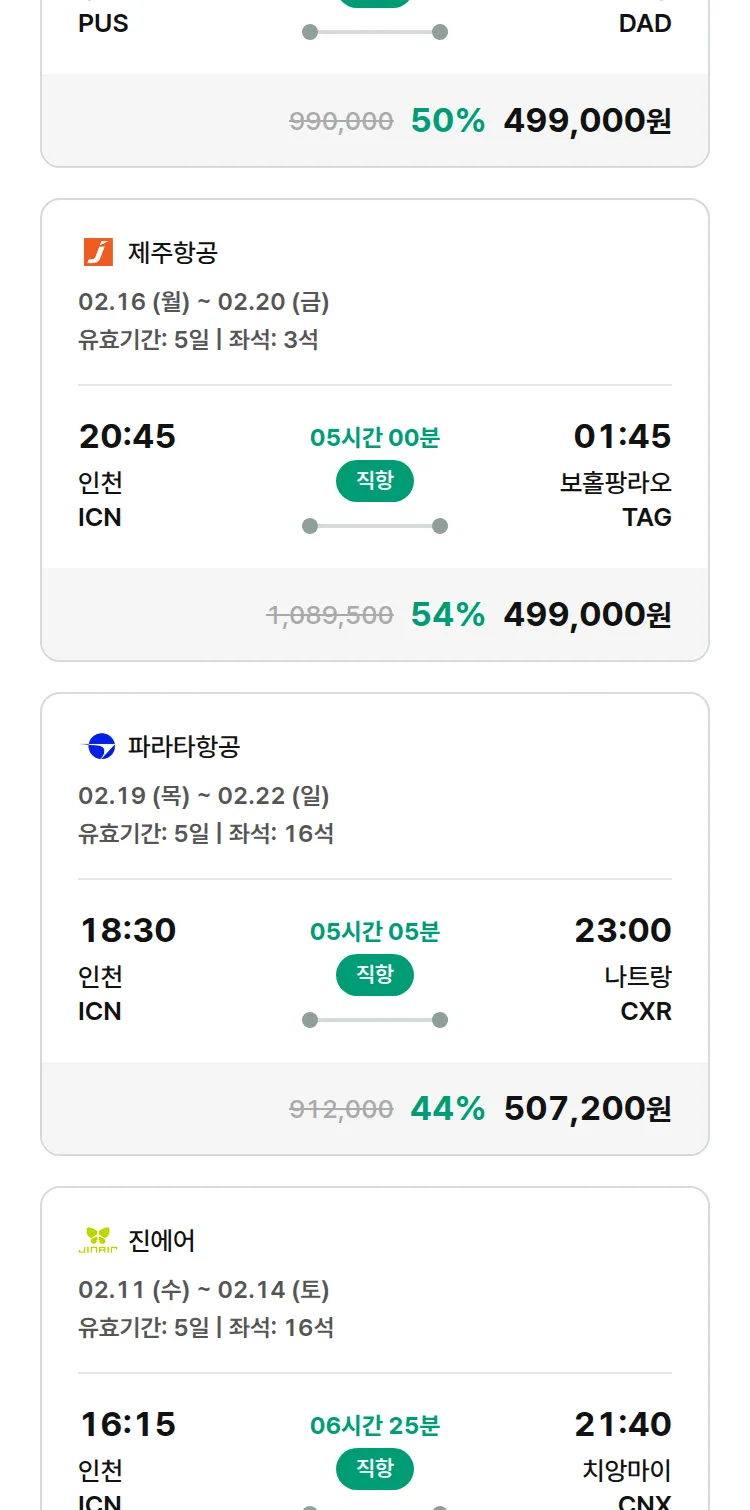The height and width of the screenshot is (1510, 750).
Task: Click the 44% discount label
Action: pyautogui.click(x=447, y=1108)
